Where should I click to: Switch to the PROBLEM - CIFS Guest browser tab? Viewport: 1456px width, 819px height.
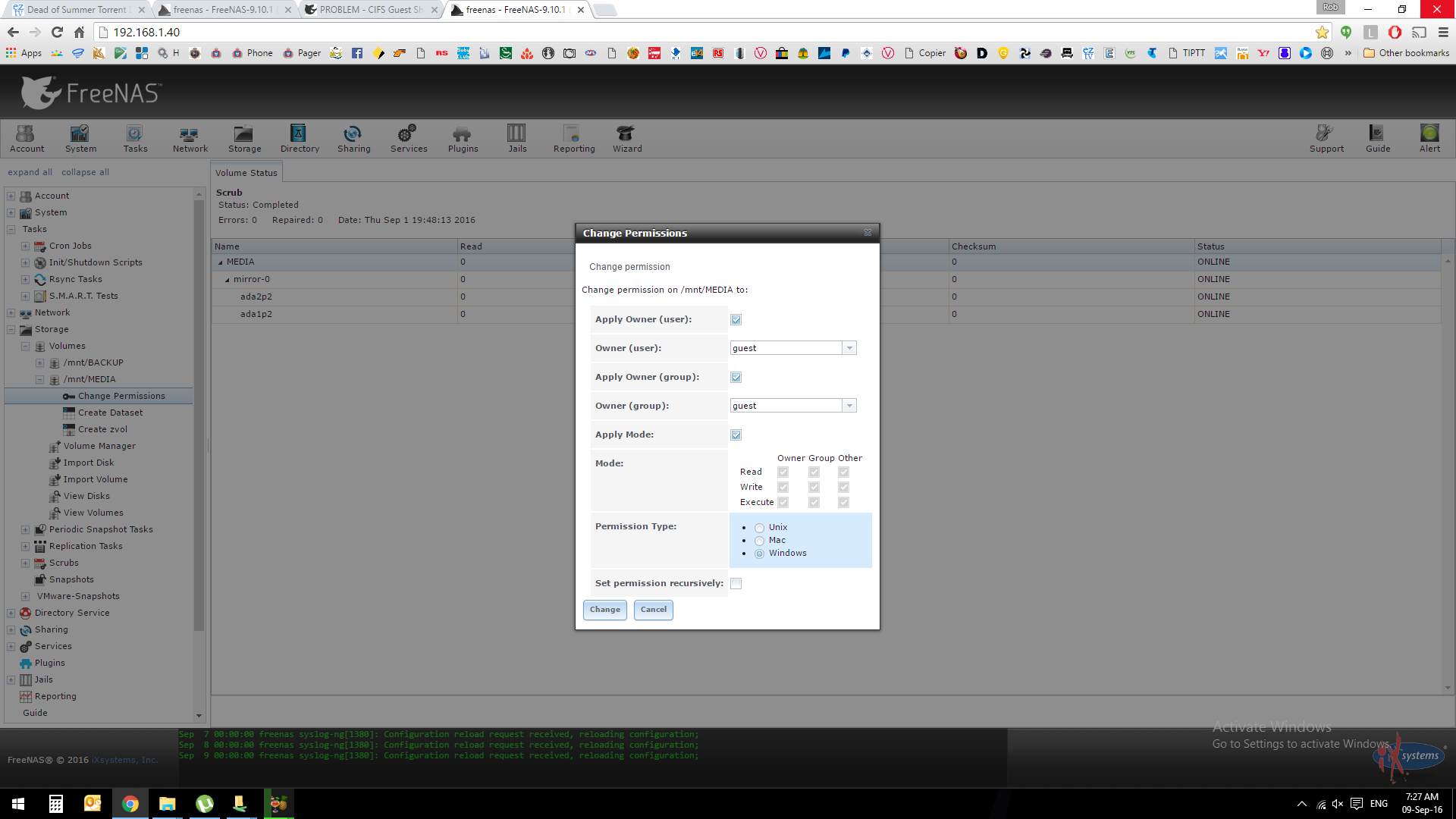[x=372, y=10]
